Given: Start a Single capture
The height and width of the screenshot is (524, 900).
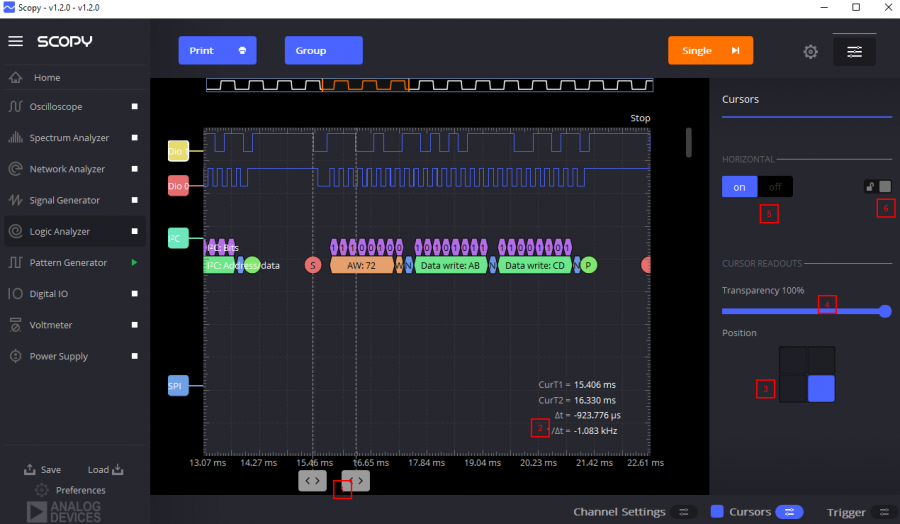Looking at the screenshot, I should click(x=711, y=51).
